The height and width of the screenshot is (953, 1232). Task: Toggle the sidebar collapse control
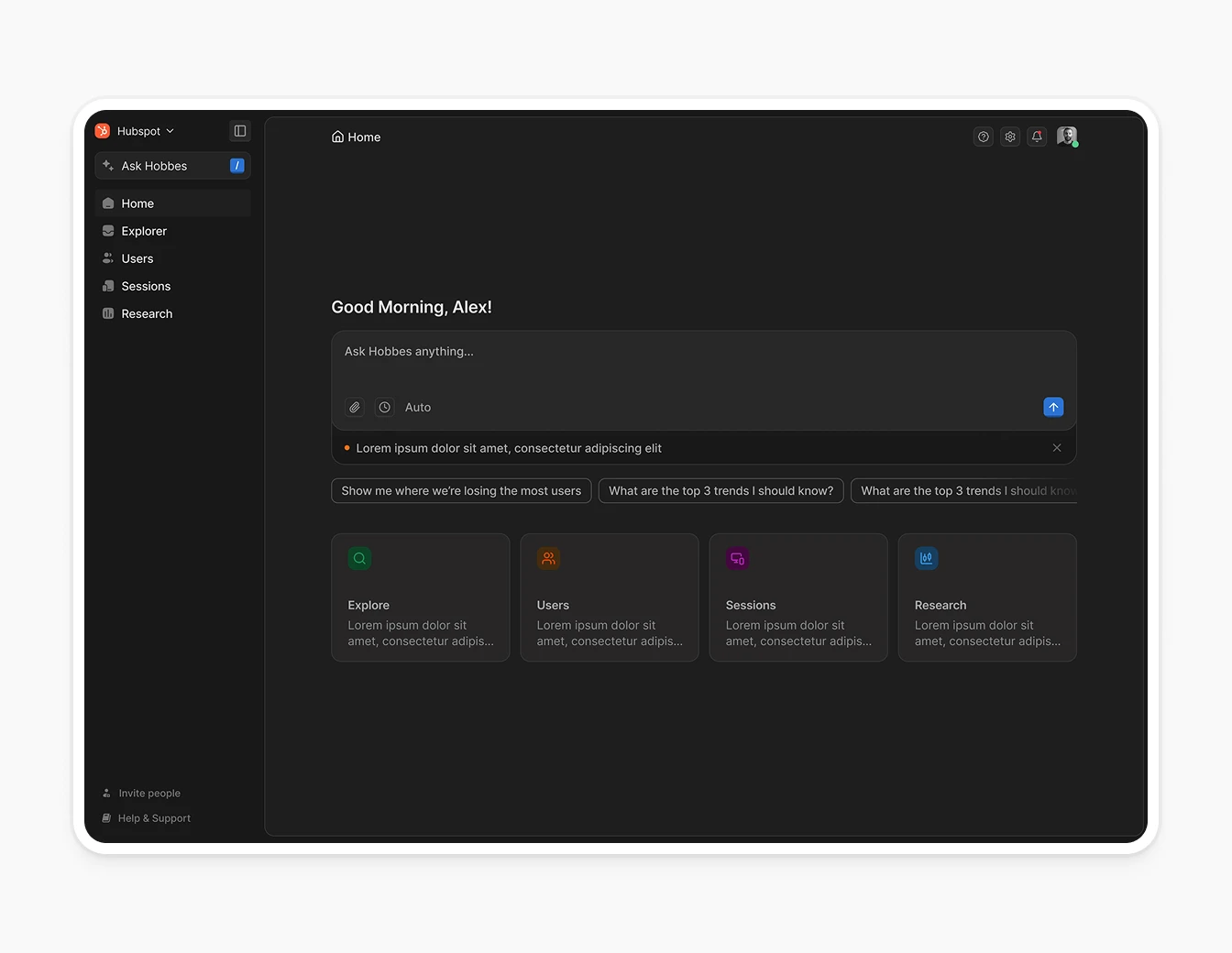[239, 131]
